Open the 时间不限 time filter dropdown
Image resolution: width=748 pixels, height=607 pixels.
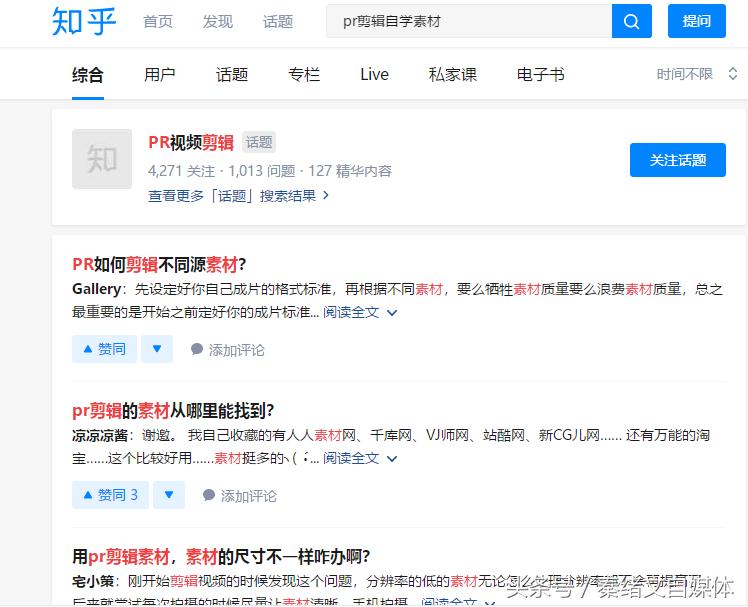[x=697, y=74]
